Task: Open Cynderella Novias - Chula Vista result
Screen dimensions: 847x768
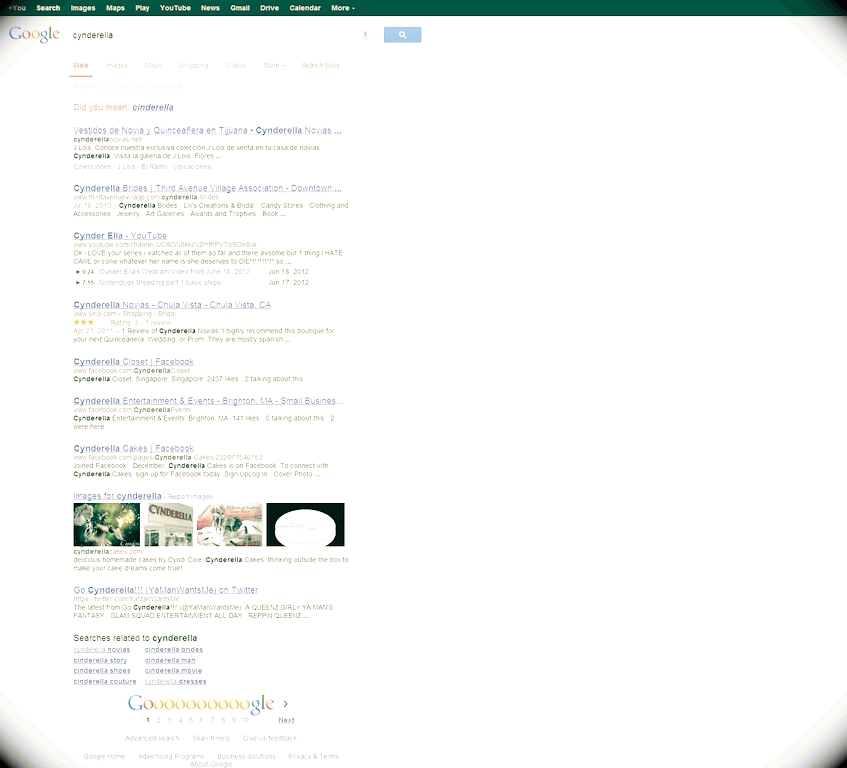Action: point(172,305)
